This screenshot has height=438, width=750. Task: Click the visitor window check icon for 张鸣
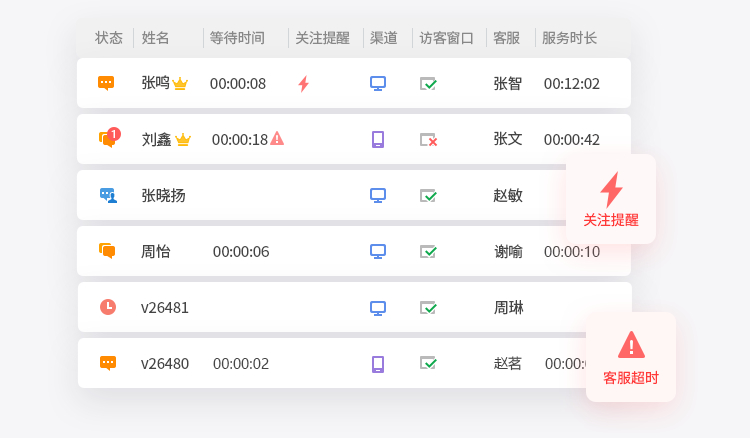428,84
